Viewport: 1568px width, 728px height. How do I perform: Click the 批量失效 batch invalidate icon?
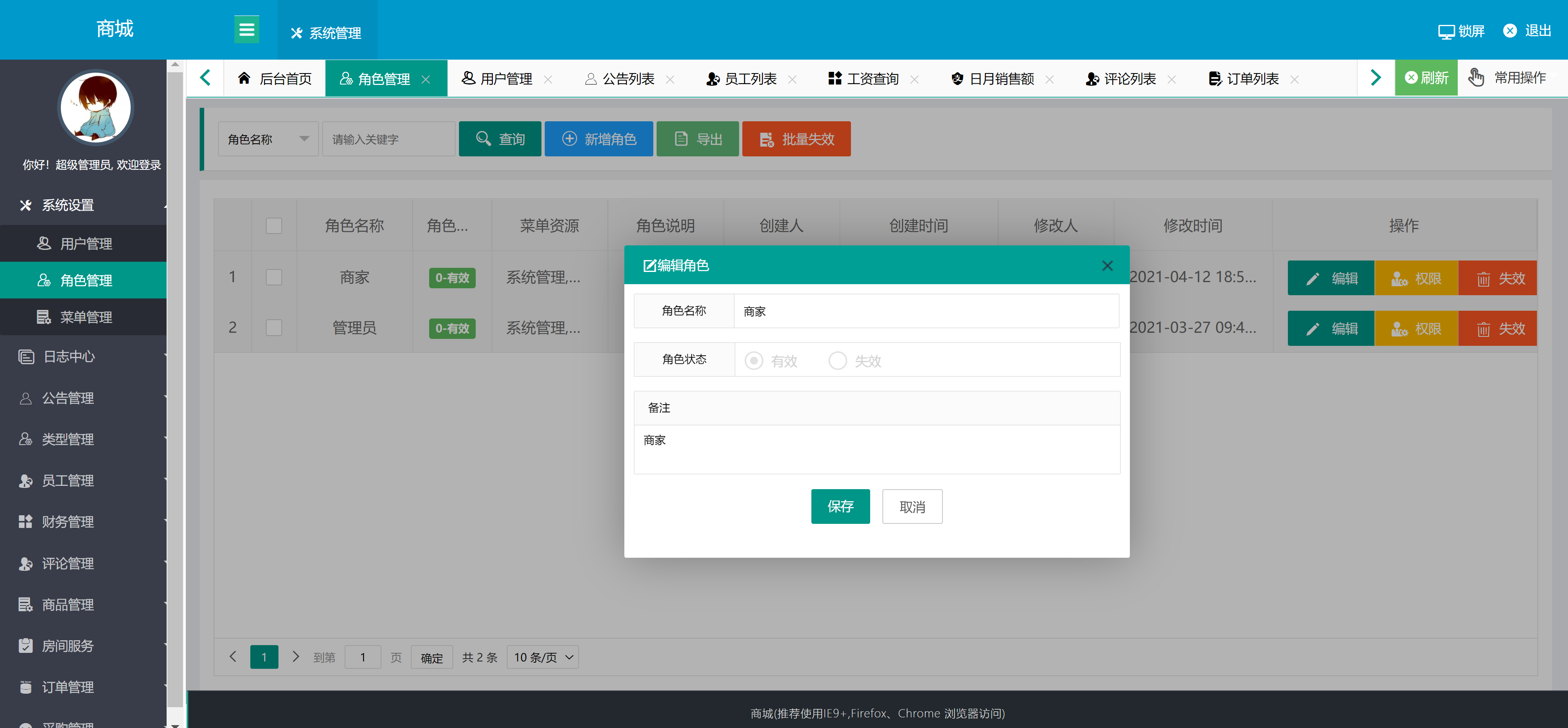pyautogui.click(x=766, y=139)
